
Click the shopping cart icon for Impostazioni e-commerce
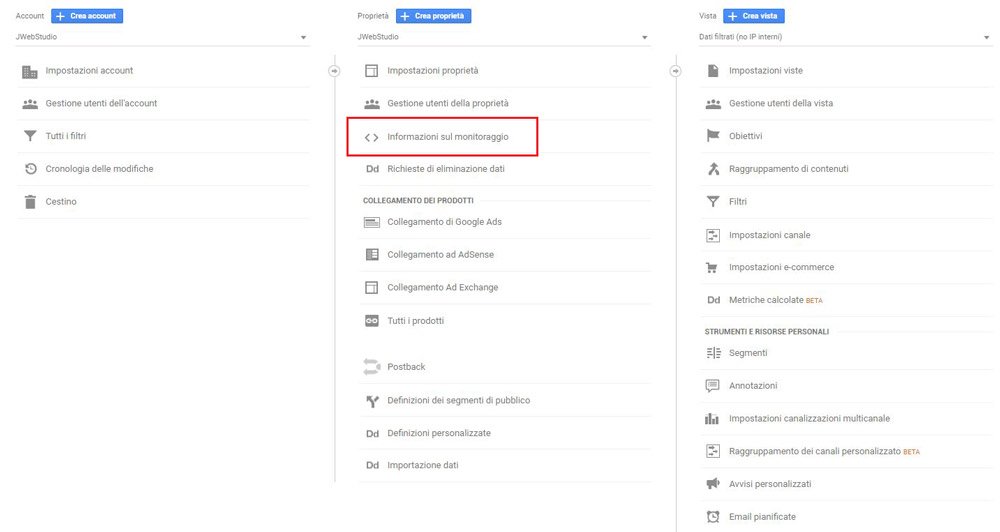pyautogui.click(x=712, y=267)
